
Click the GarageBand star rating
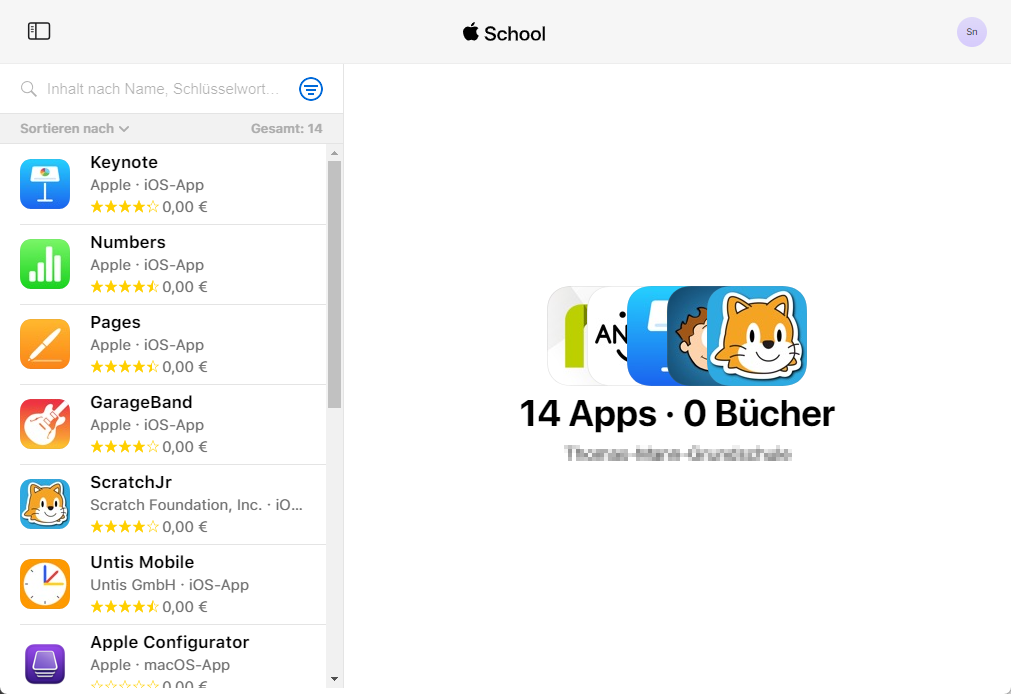[124, 447]
